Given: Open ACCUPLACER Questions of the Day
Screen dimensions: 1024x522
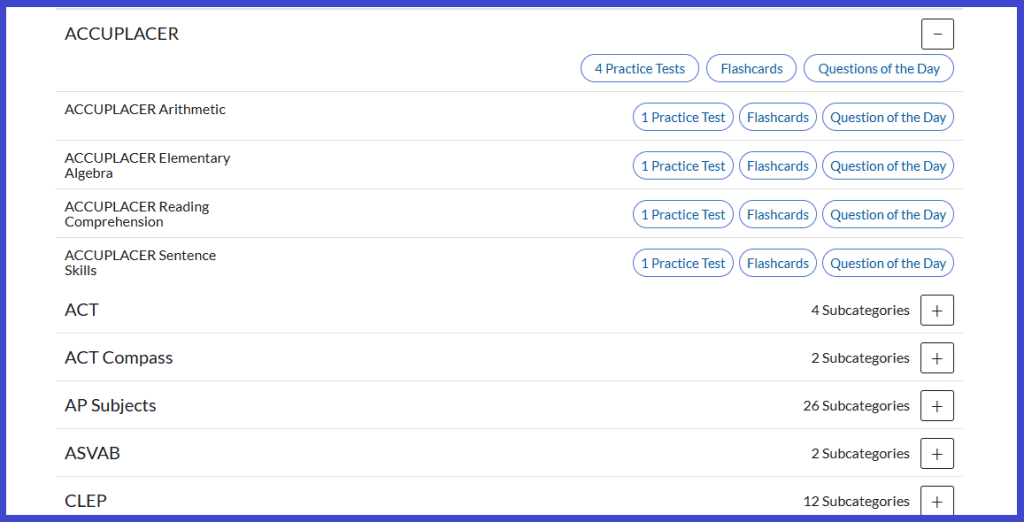Looking at the screenshot, I should [878, 69].
